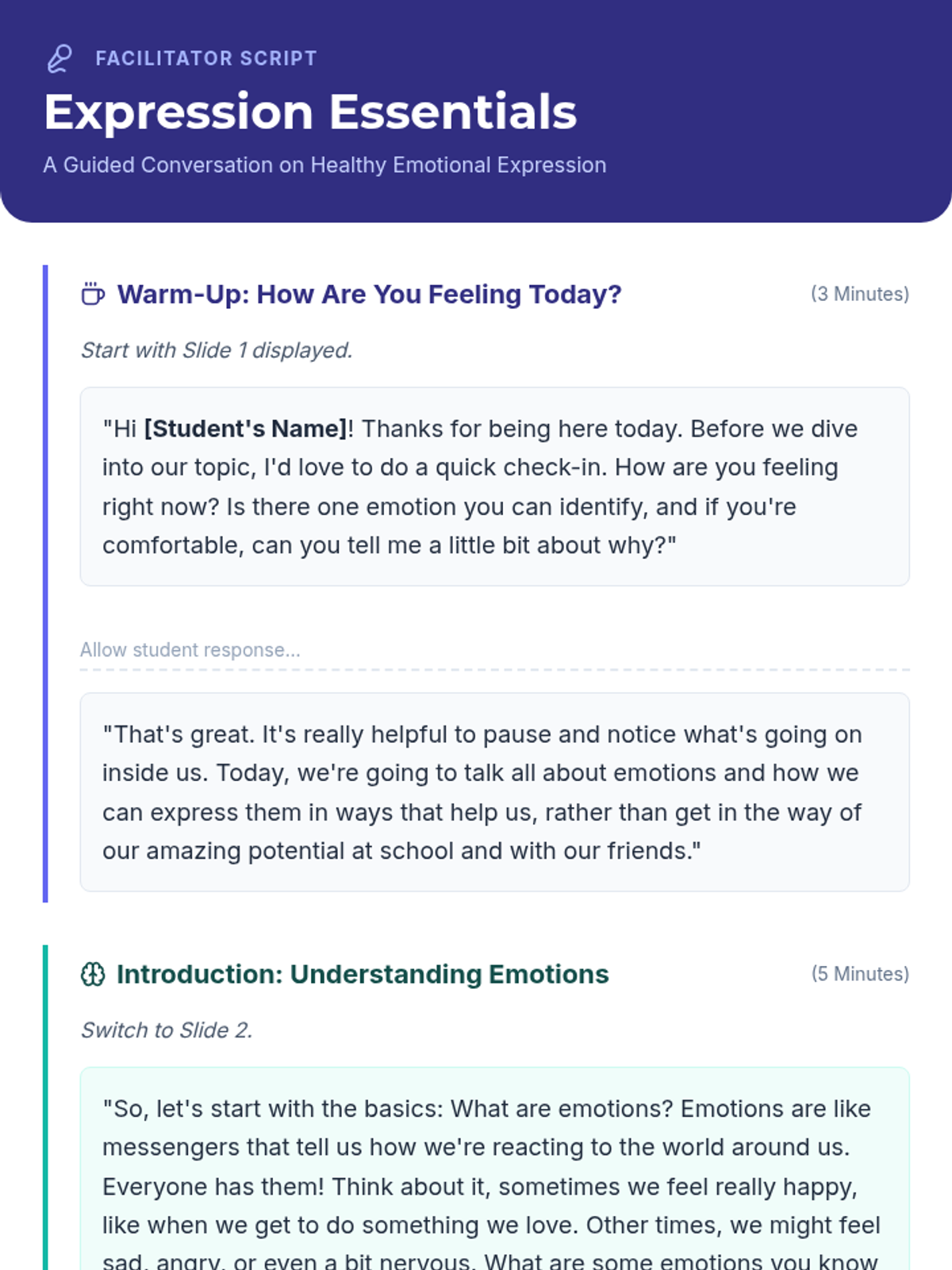The image size is (952, 1270).
Task: Click the Guided Conversation subtitle text
Action: click(x=324, y=165)
